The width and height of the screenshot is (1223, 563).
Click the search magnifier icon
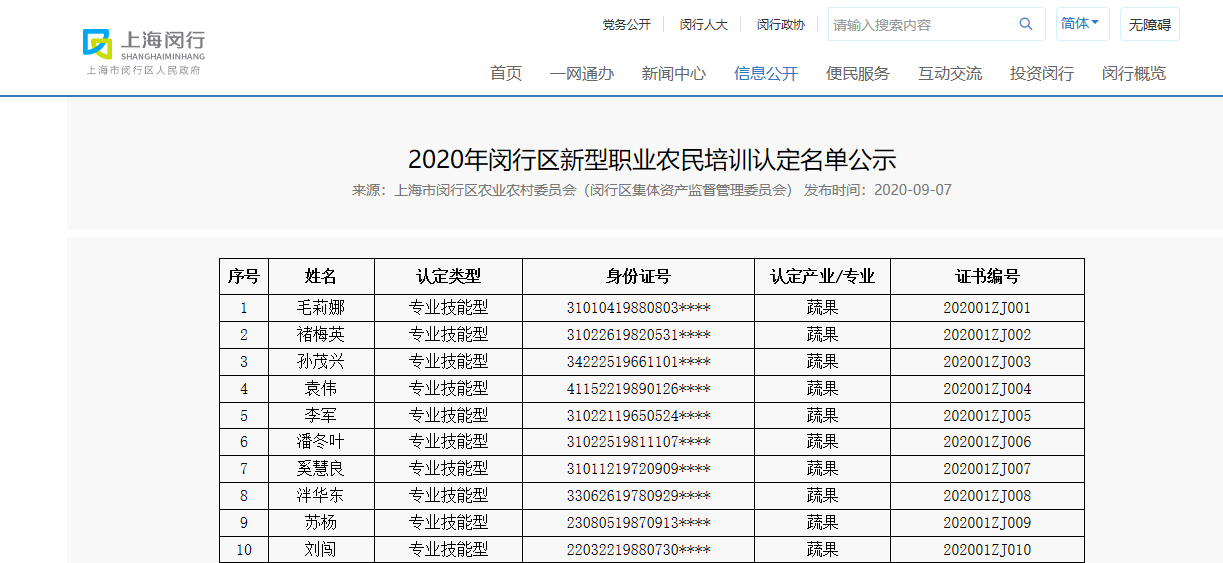1025,24
